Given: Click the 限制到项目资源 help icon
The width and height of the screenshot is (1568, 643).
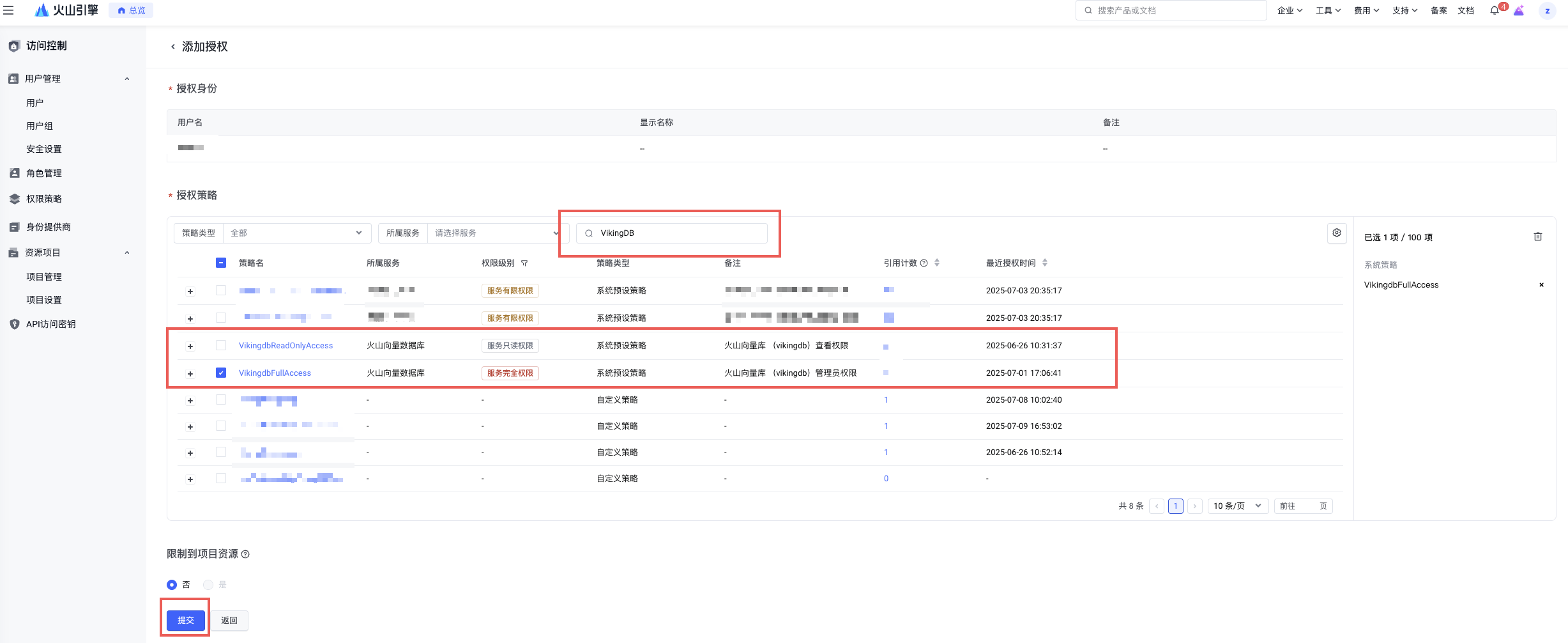Looking at the screenshot, I should (245, 554).
